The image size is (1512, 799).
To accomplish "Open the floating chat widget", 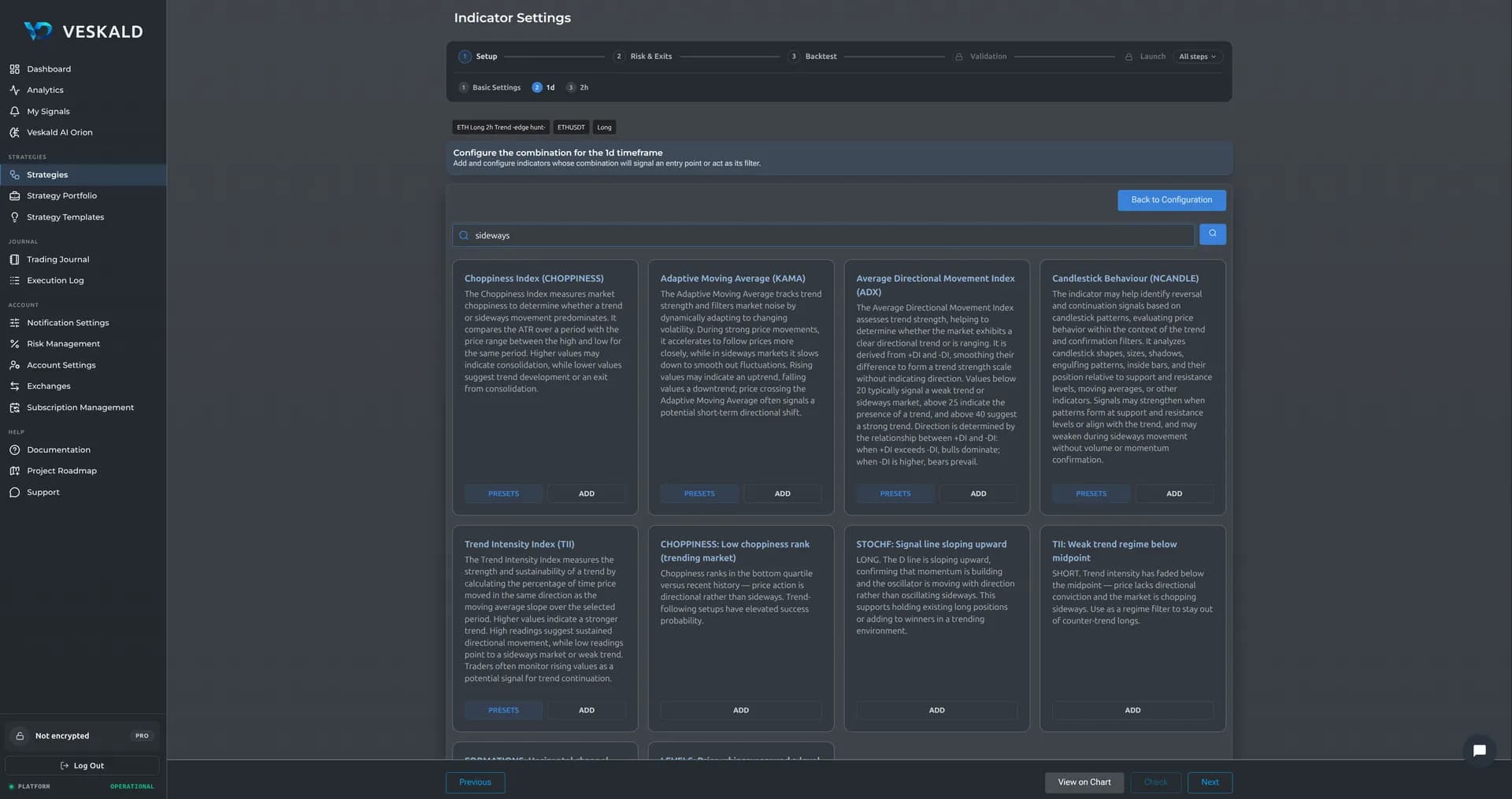I will pos(1479,750).
